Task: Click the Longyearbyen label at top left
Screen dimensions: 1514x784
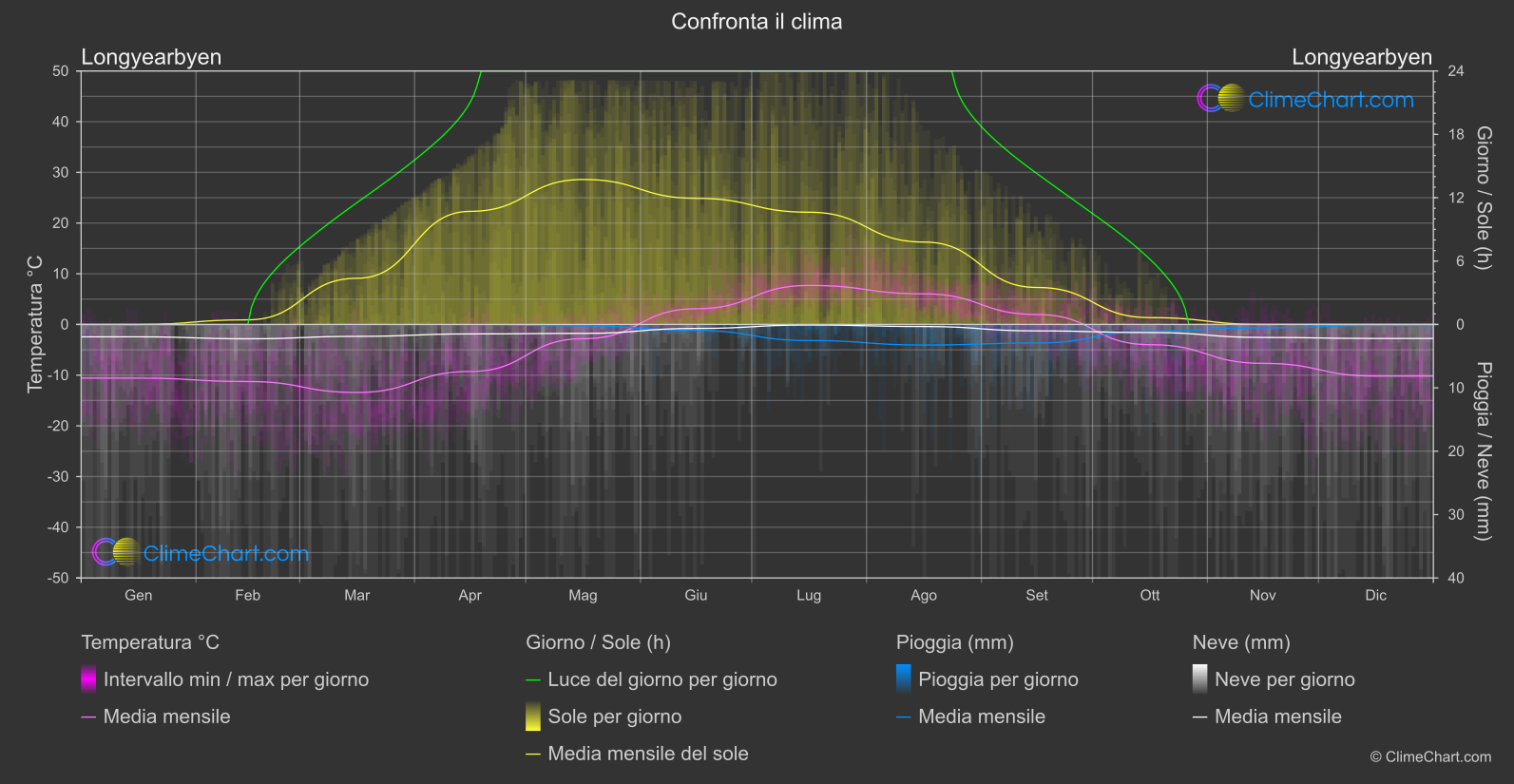Action: coord(151,57)
